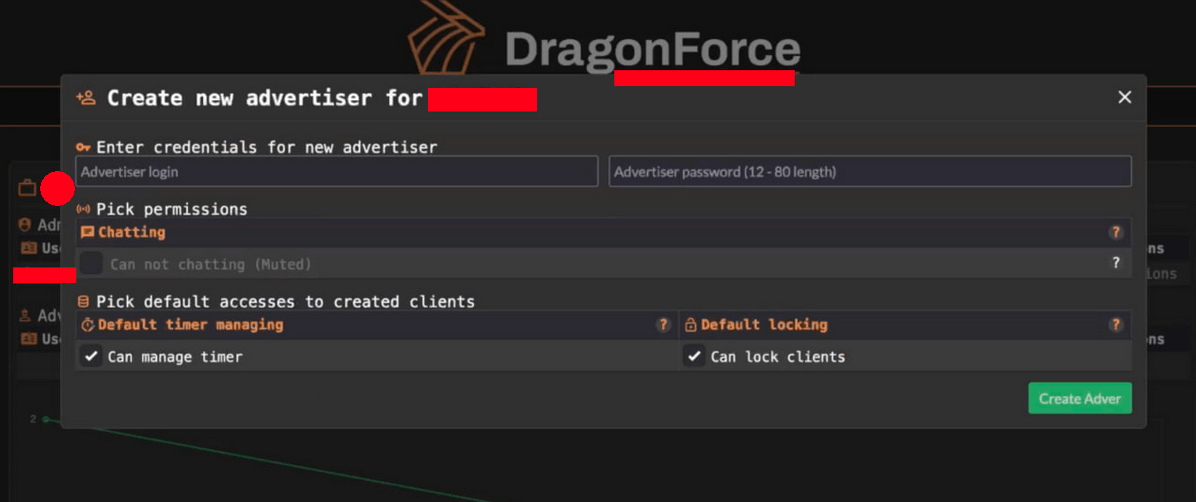Click the chat bubble icon beside Chatting
Viewport: 1196px width, 502px height.
pos(88,233)
